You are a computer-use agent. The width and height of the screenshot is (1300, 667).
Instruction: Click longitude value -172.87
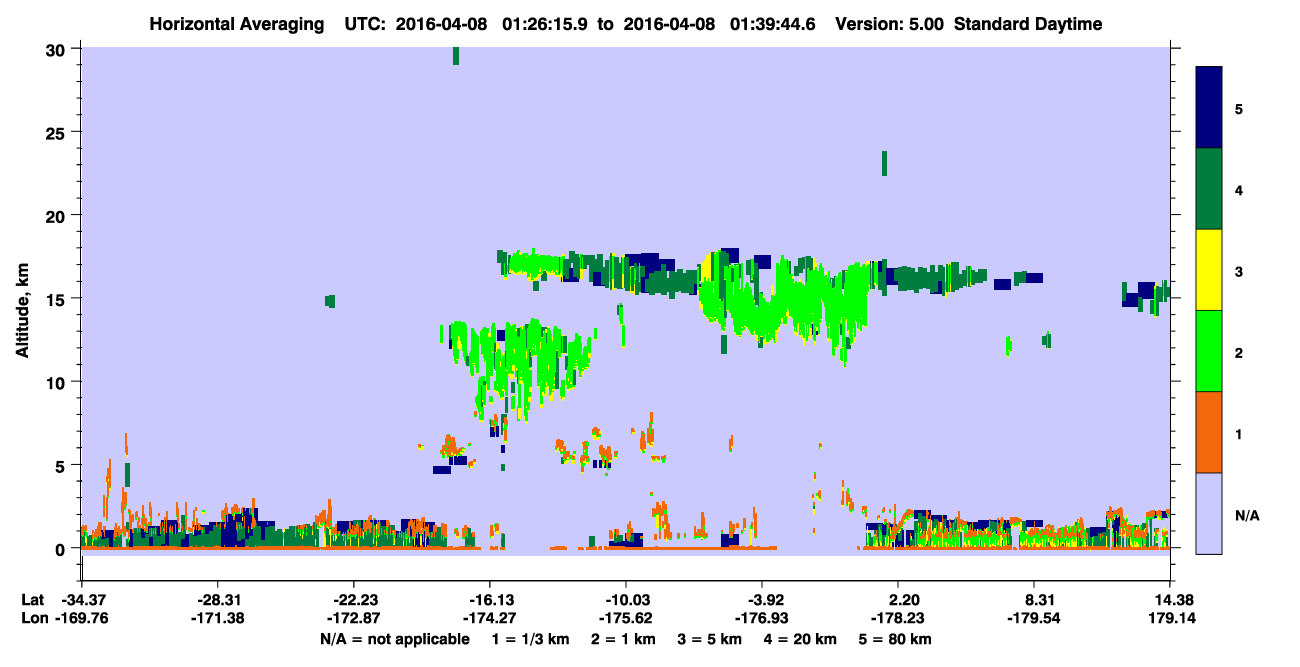(x=353, y=619)
